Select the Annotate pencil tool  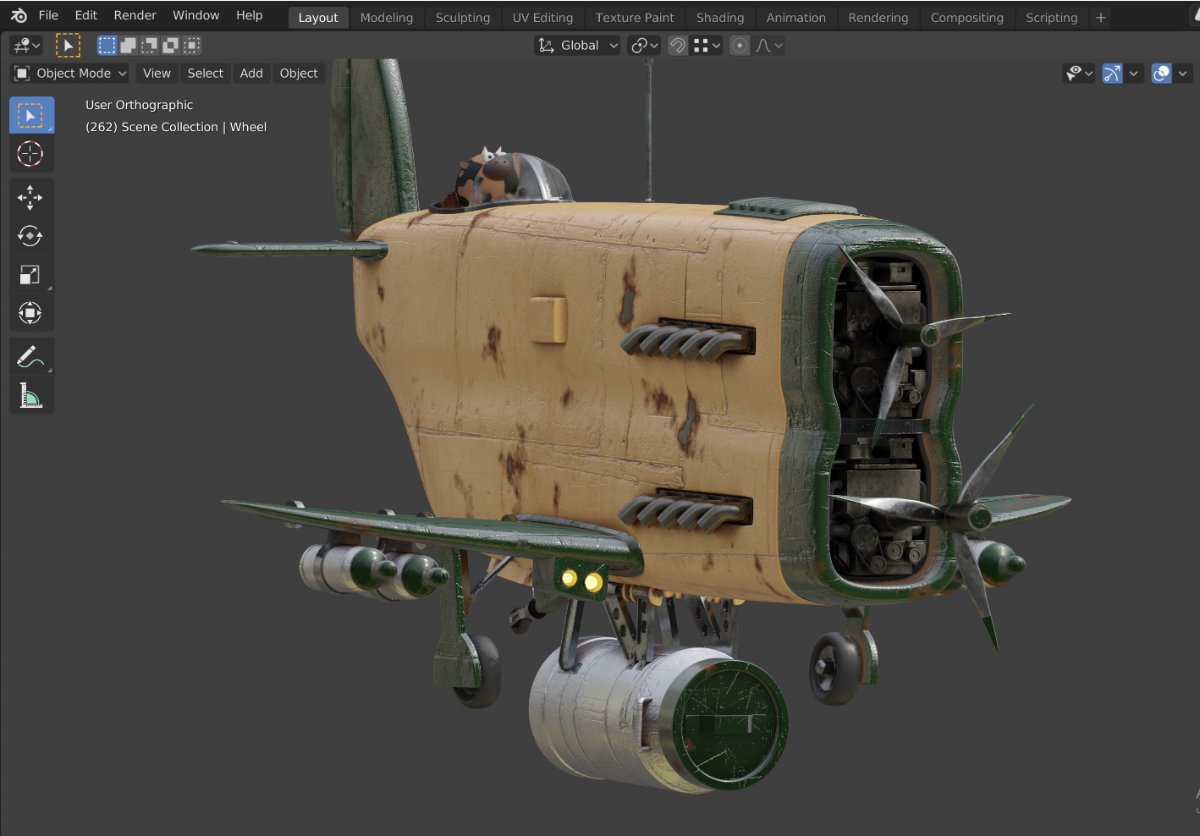pyautogui.click(x=31, y=357)
